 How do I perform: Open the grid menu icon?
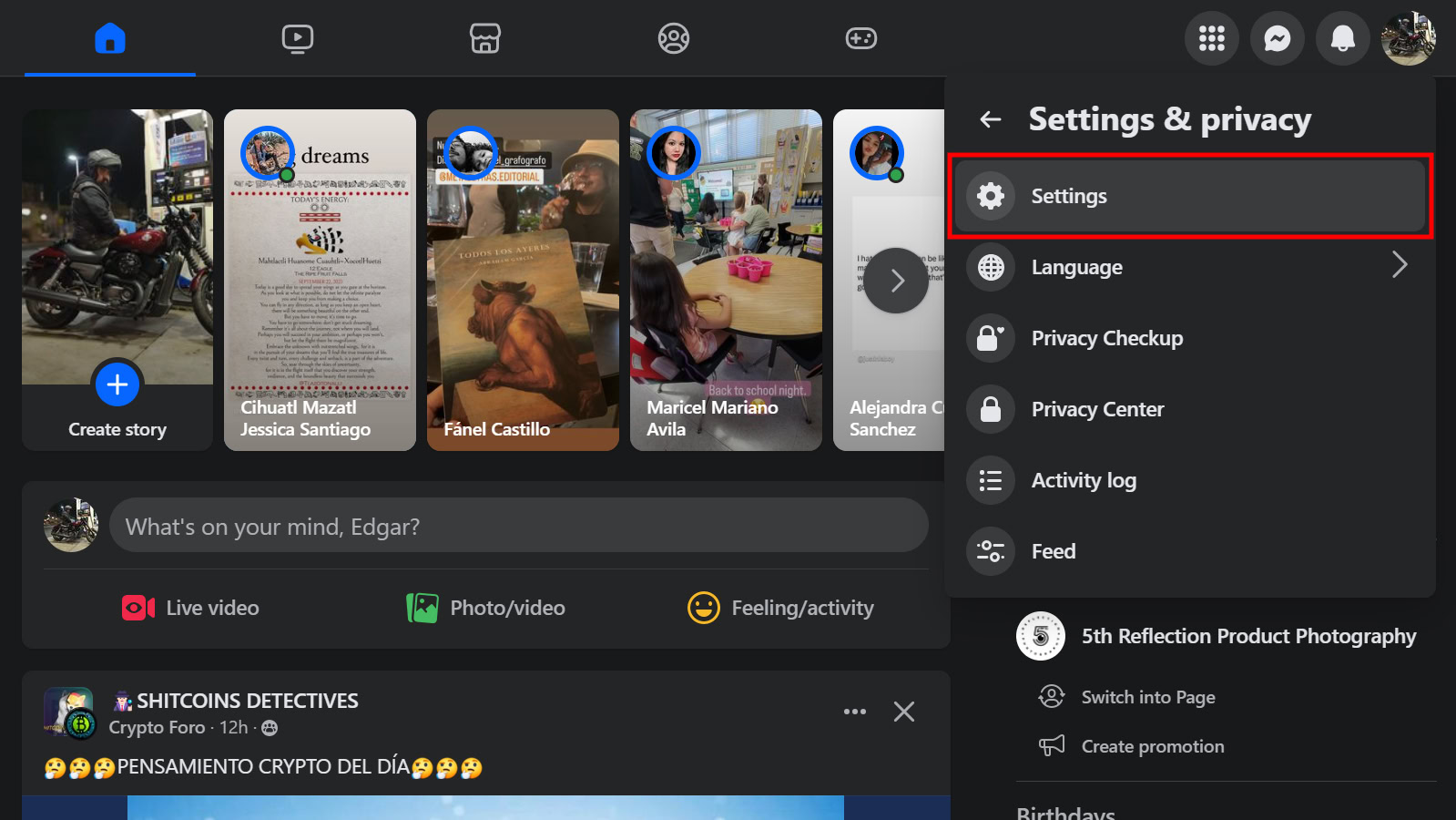click(x=1212, y=38)
